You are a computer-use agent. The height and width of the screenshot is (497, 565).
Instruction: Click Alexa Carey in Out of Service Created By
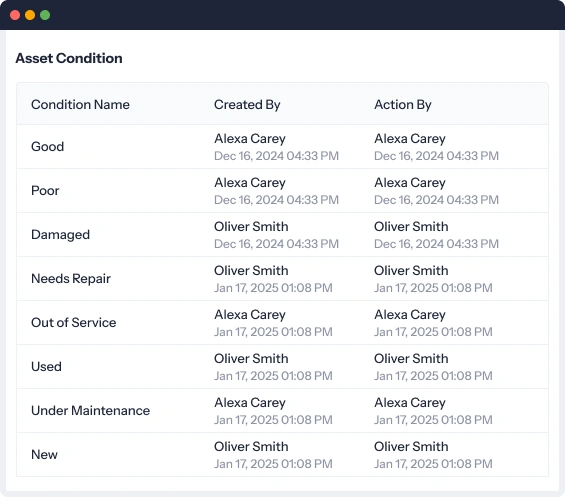(250, 315)
